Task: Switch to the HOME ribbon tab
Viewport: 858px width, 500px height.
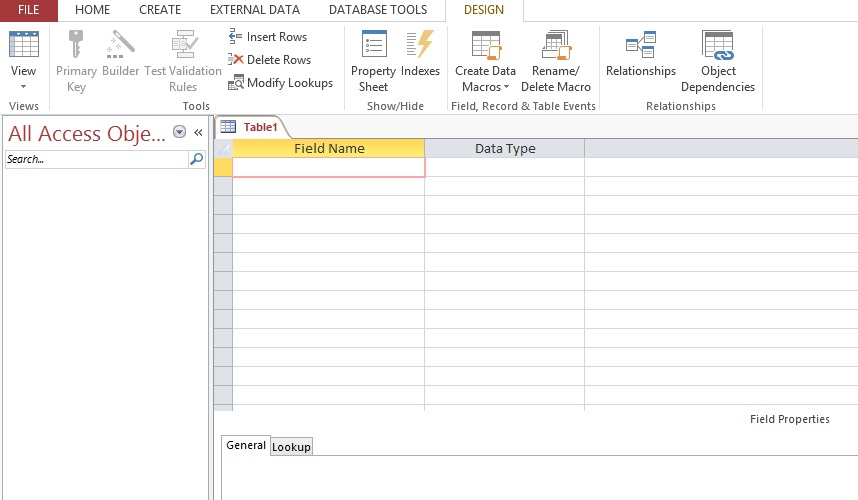Action: click(x=92, y=10)
